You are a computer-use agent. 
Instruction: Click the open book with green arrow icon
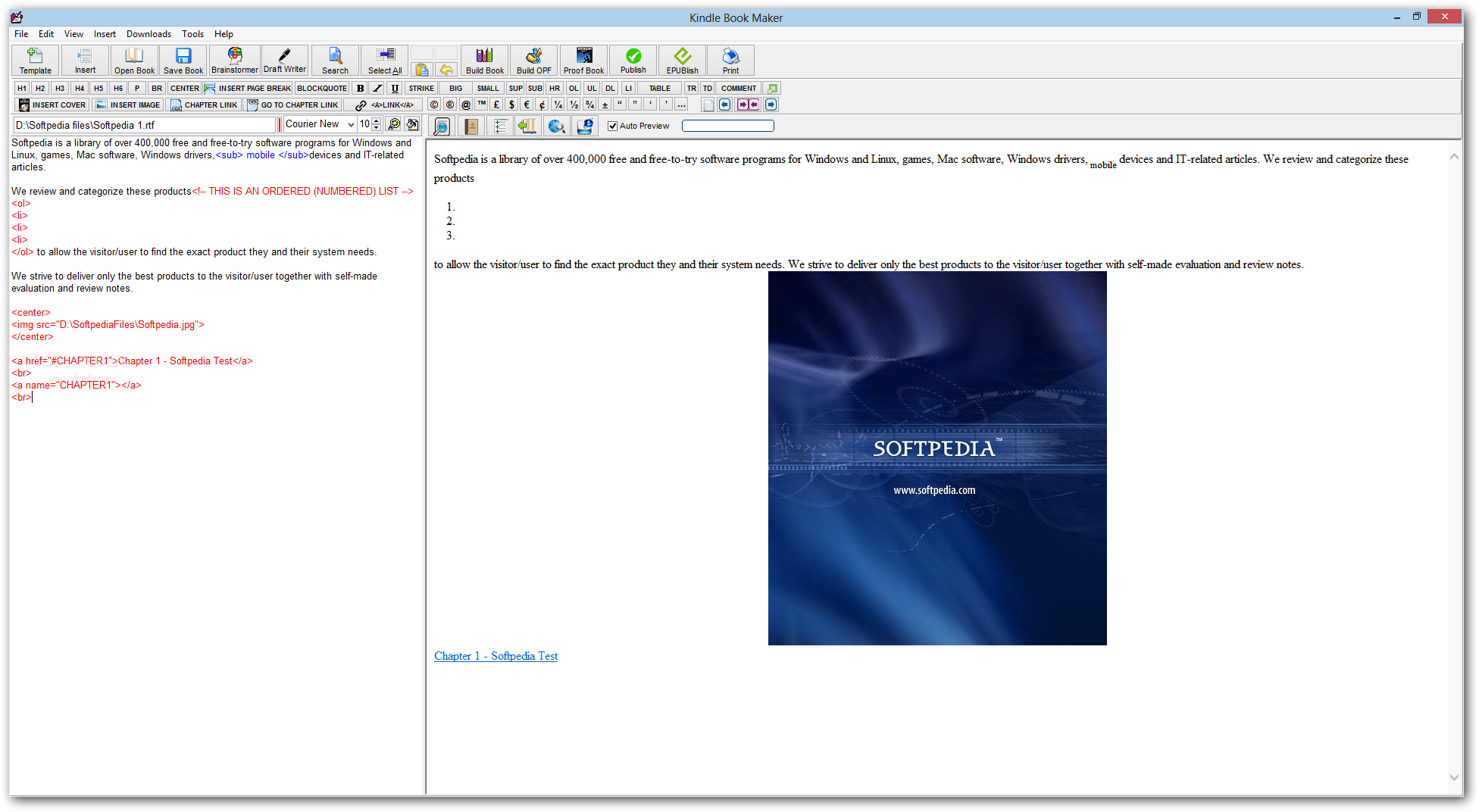point(527,126)
